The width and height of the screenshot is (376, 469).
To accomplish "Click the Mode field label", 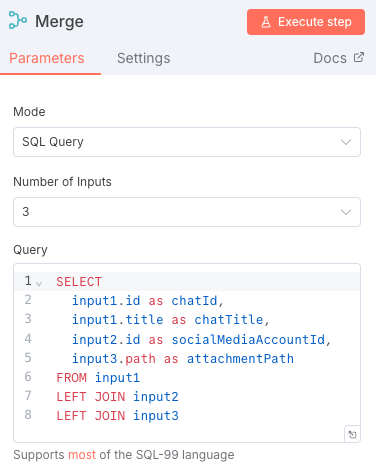I will tap(29, 112).
